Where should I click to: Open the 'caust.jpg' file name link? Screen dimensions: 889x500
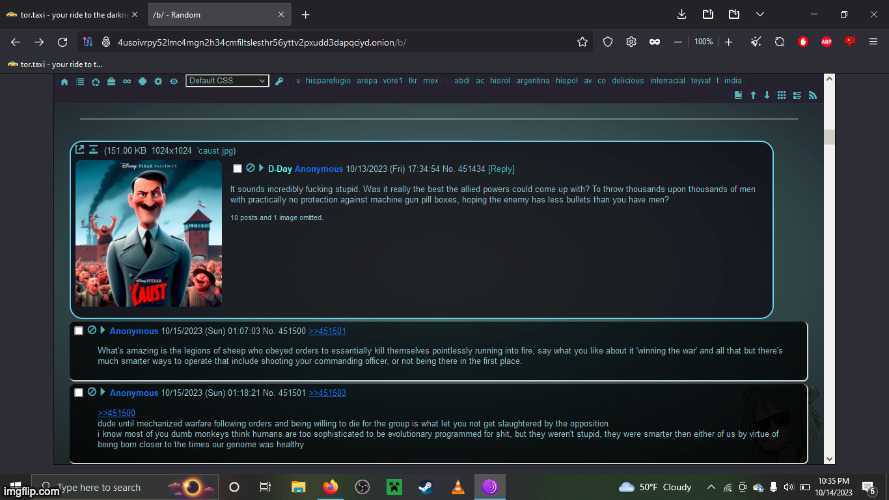point(216,151)
